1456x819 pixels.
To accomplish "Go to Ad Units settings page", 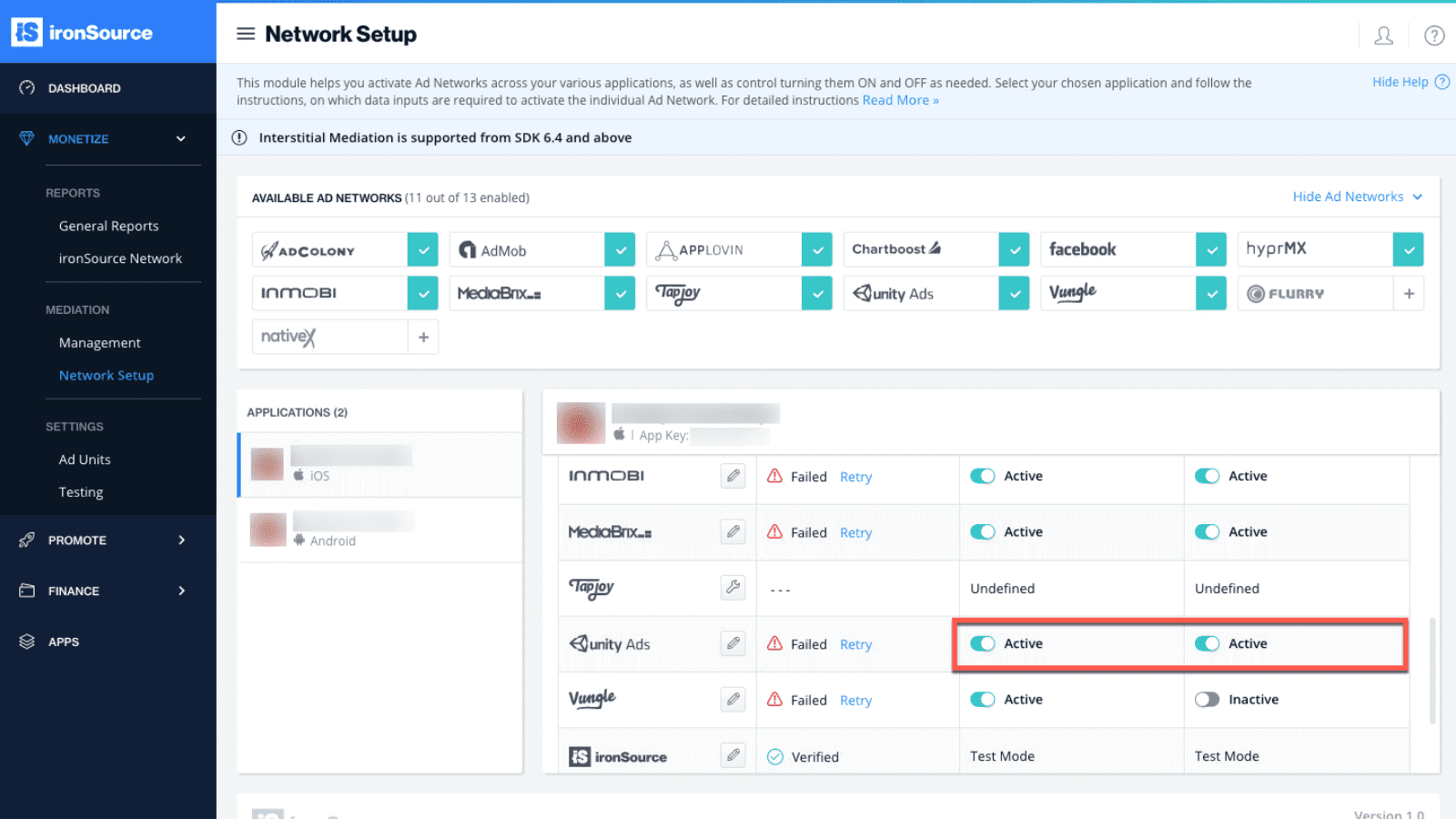I will [85, 460].
